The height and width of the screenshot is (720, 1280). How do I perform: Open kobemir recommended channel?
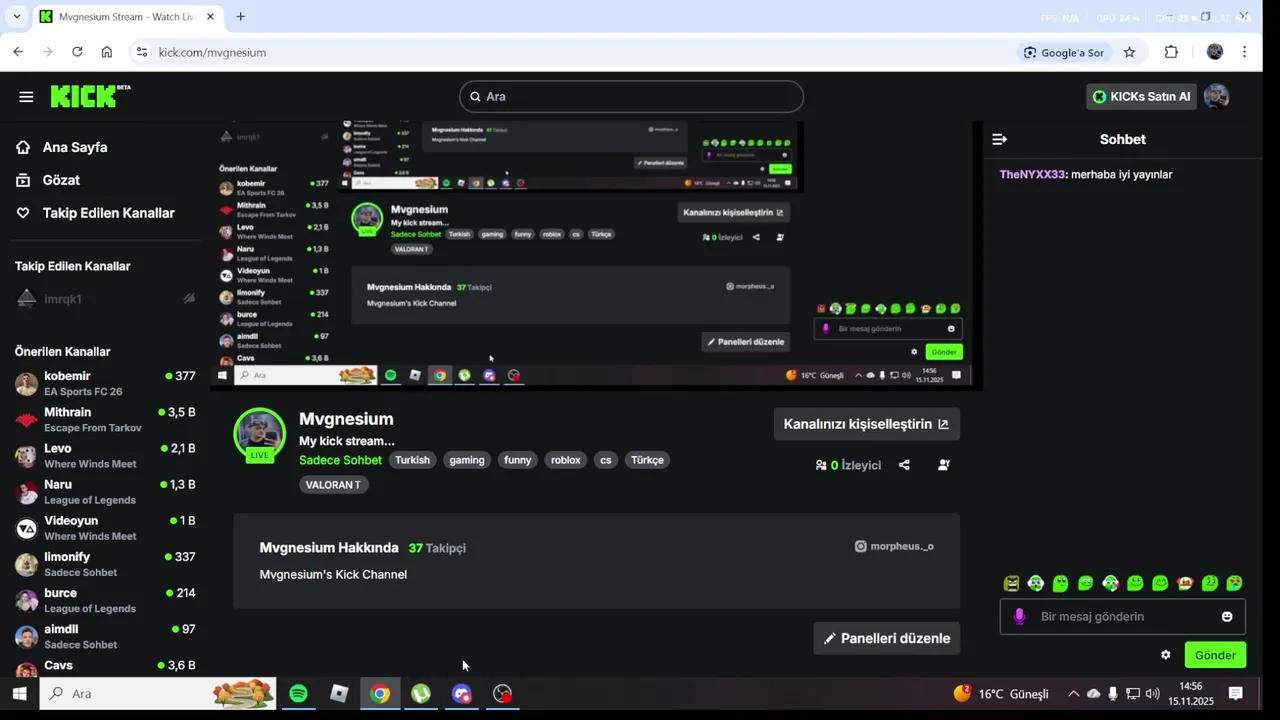pyautogui.click(x=105, y=384)
